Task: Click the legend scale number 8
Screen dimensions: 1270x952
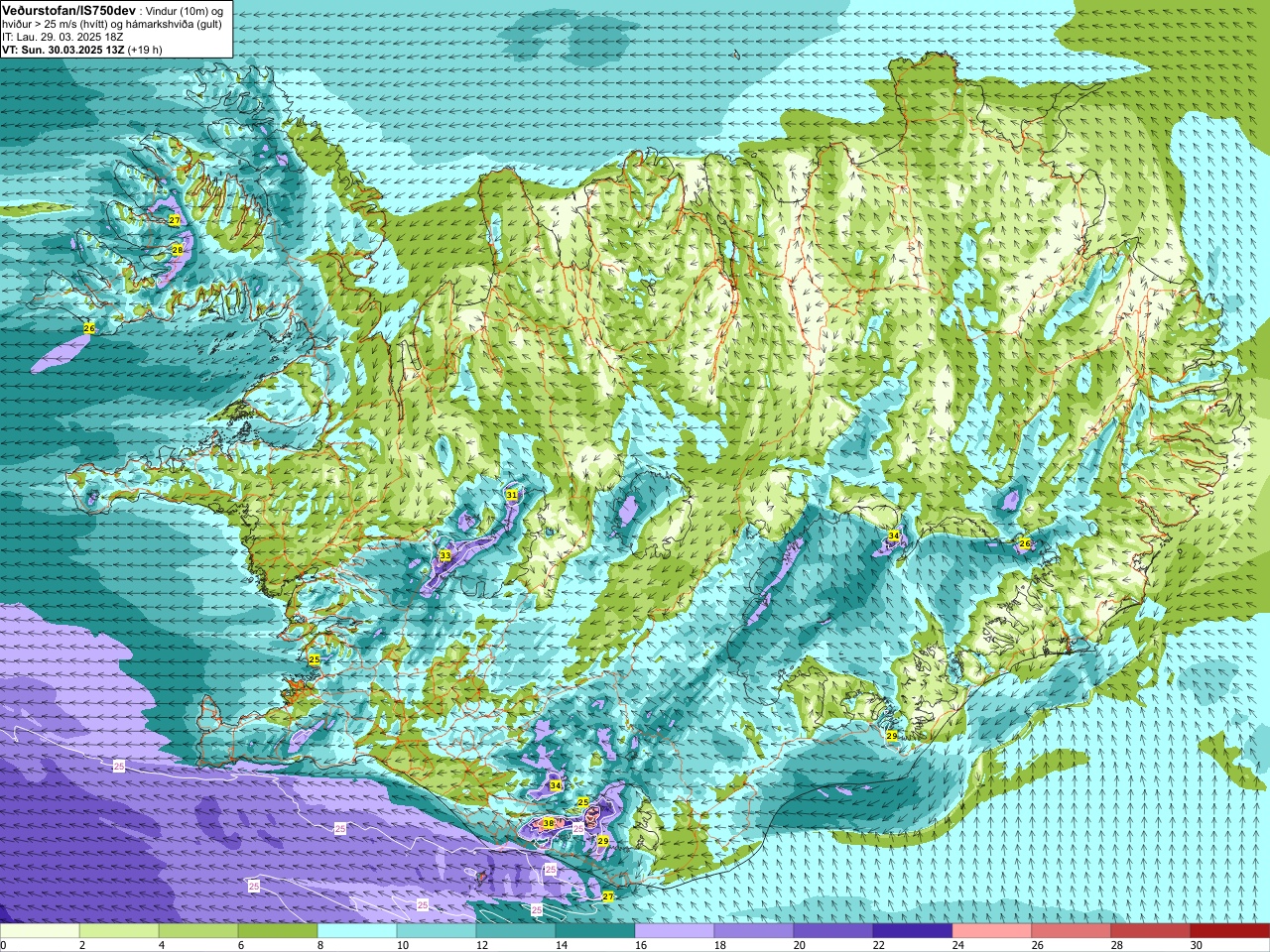Action: click(321, 945)
